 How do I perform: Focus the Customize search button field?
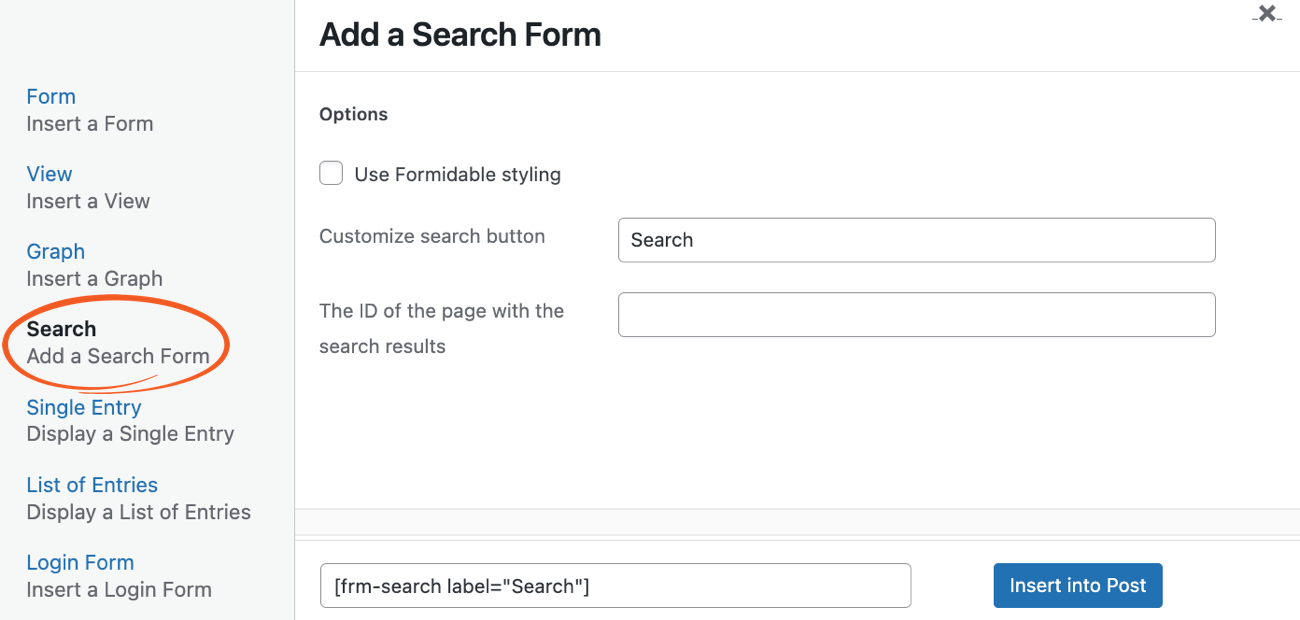(x=916, y=240)
